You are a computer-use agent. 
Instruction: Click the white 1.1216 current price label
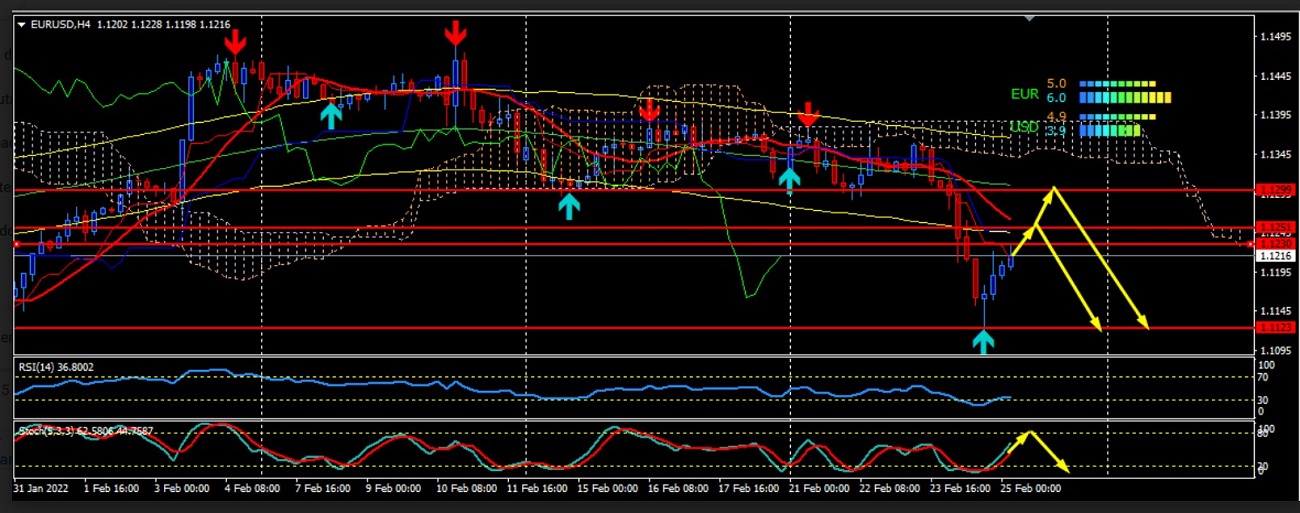point(1275,256)
